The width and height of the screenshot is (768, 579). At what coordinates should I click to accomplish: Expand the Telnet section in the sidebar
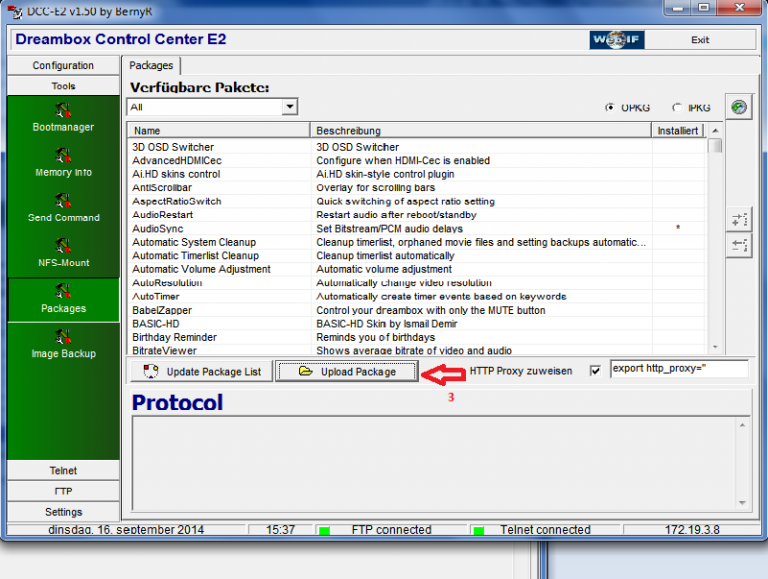click(63, 471)
